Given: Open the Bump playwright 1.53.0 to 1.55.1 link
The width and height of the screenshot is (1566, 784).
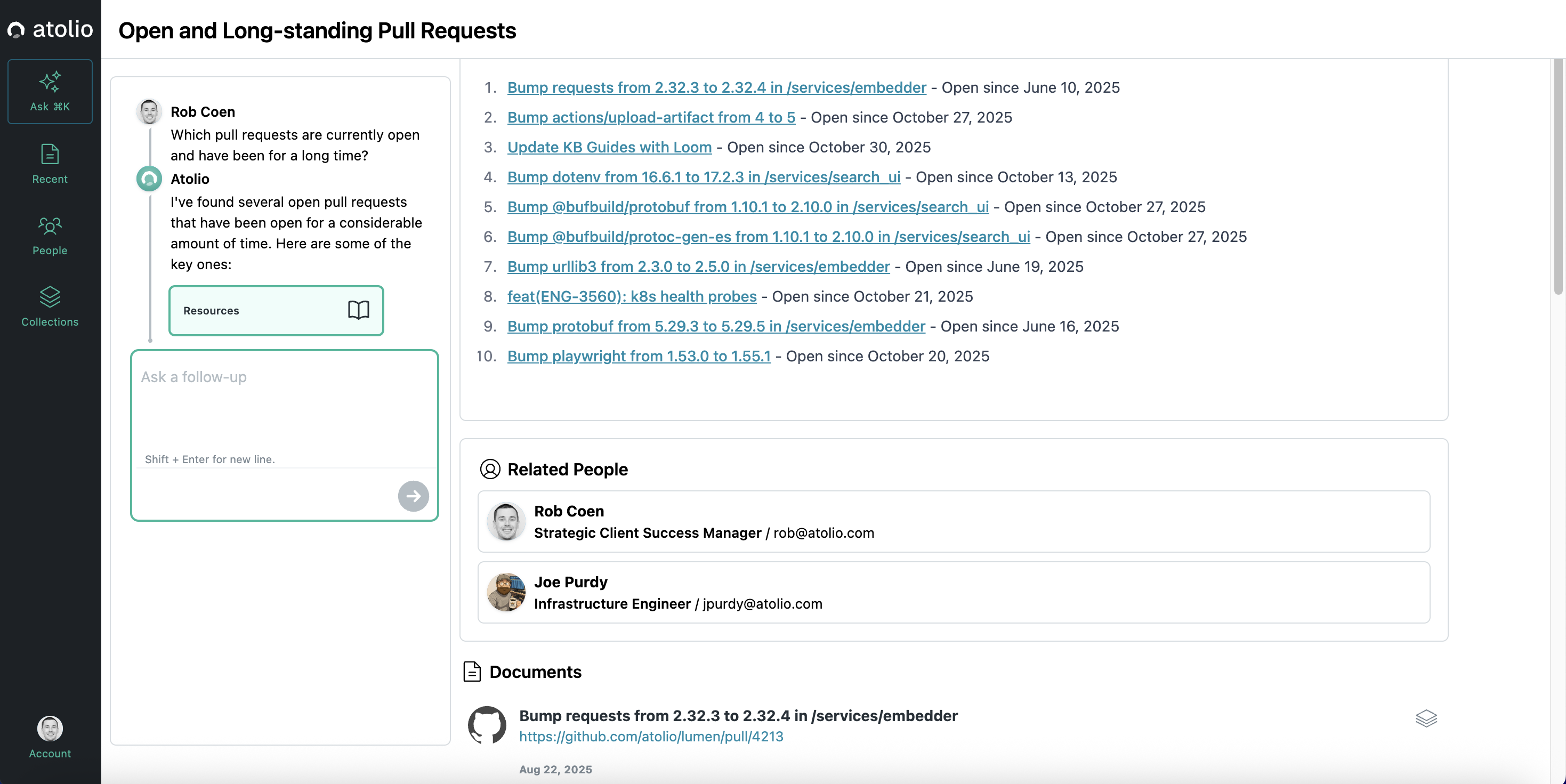Looking at the screenshot, I should (639, 356).
